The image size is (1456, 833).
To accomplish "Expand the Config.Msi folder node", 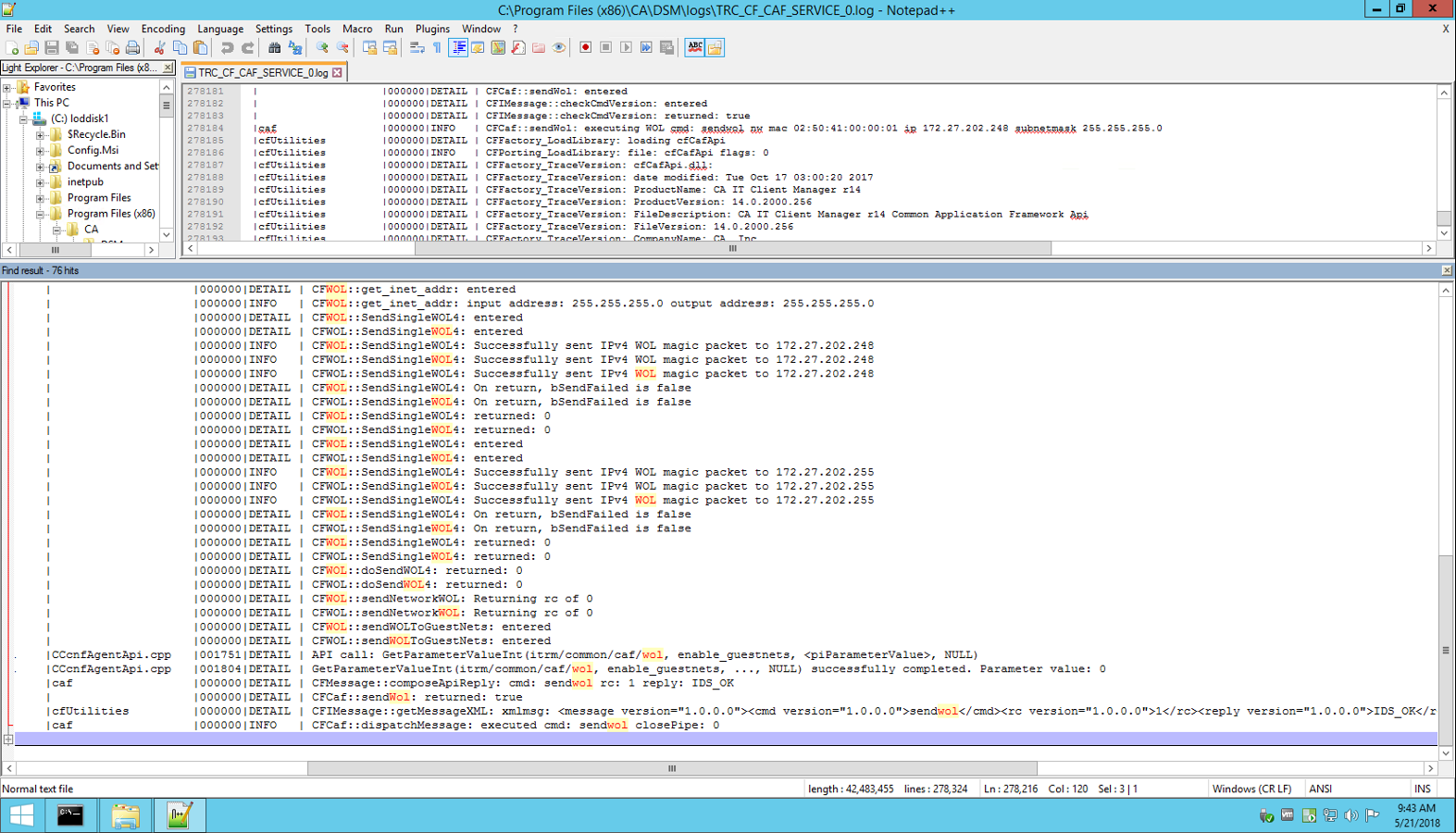I will point(40,151).
